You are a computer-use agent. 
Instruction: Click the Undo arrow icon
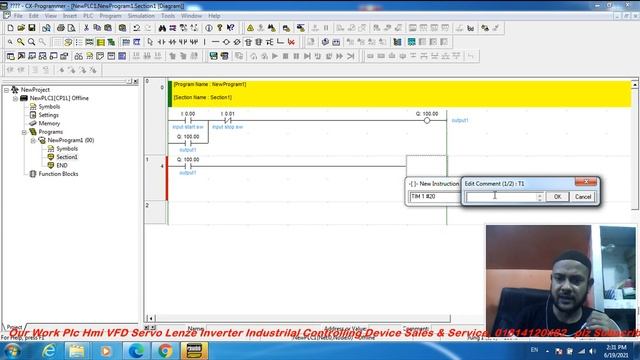coord(137,28)
